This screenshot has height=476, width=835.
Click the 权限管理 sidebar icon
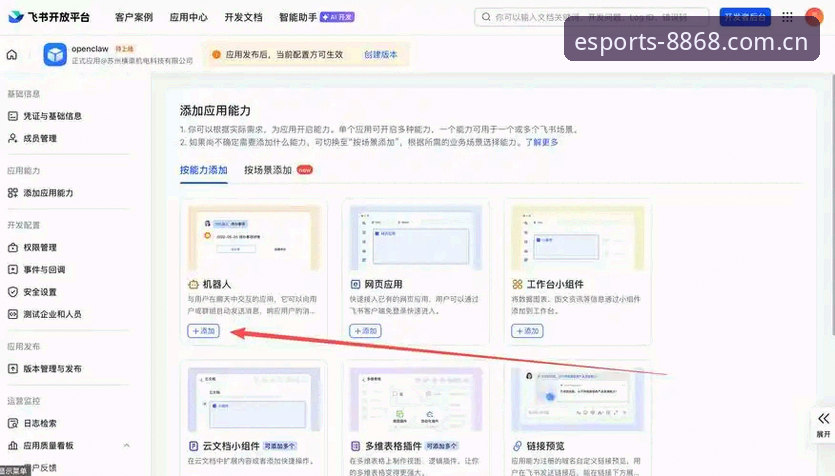13,248
